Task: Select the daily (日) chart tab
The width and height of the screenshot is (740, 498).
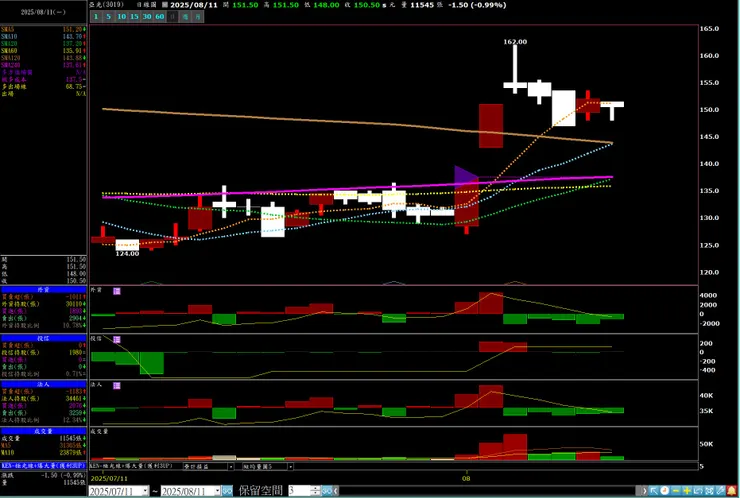Action: (x=172, y=17)
